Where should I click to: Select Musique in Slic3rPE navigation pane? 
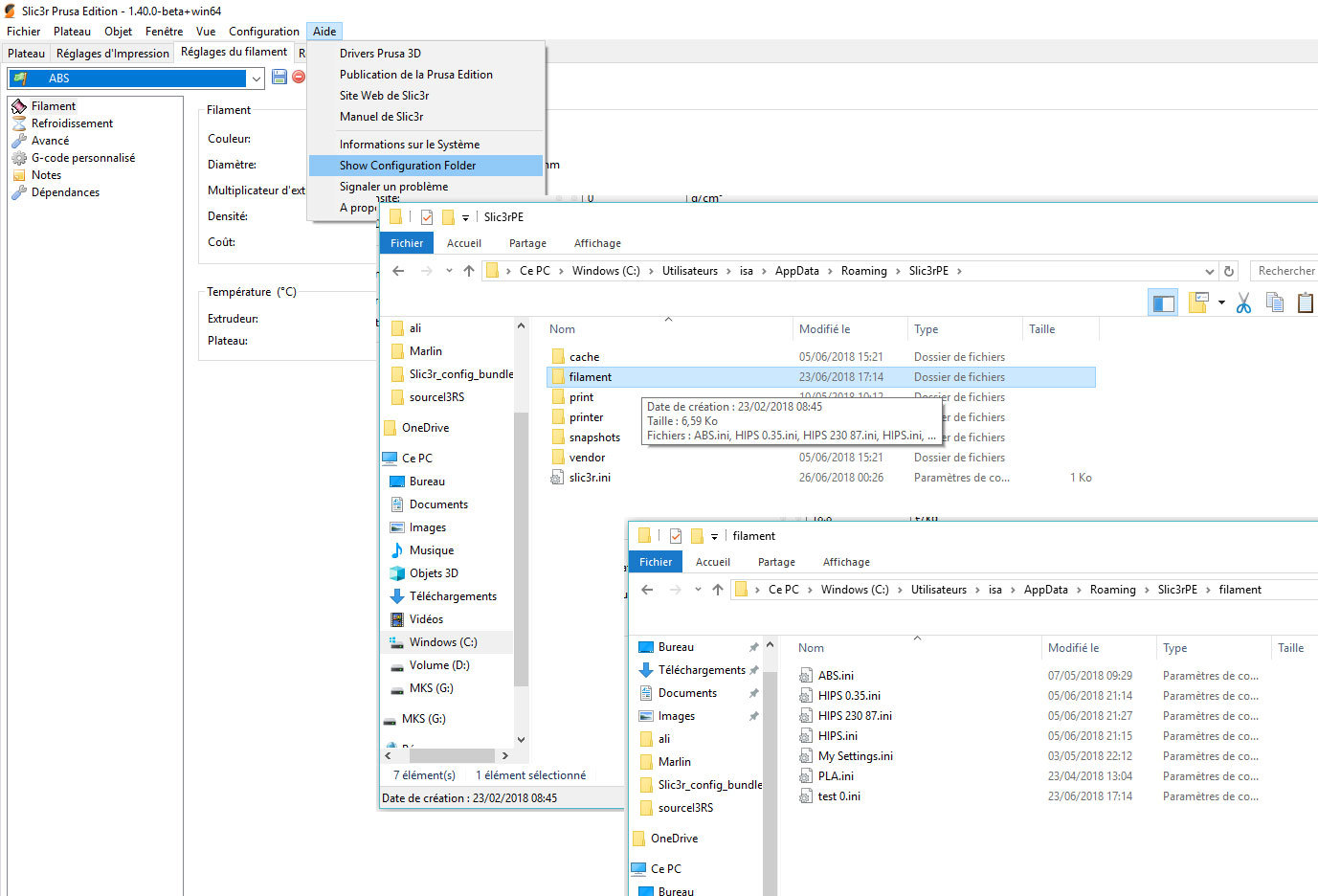point(432,550)
